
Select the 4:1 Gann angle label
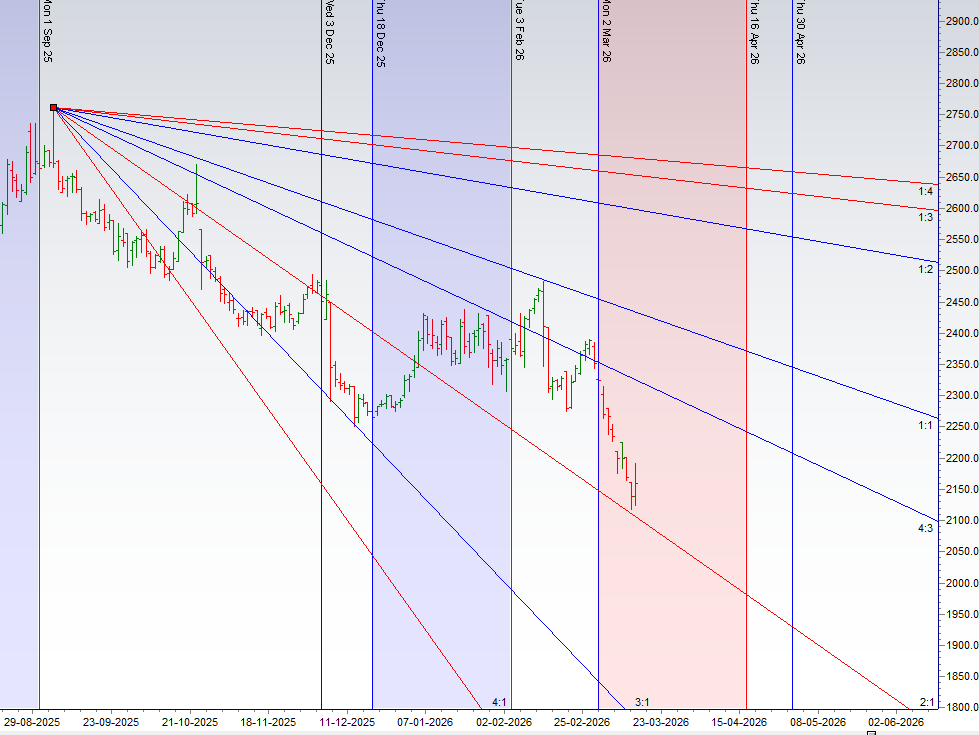coord(501,702)
